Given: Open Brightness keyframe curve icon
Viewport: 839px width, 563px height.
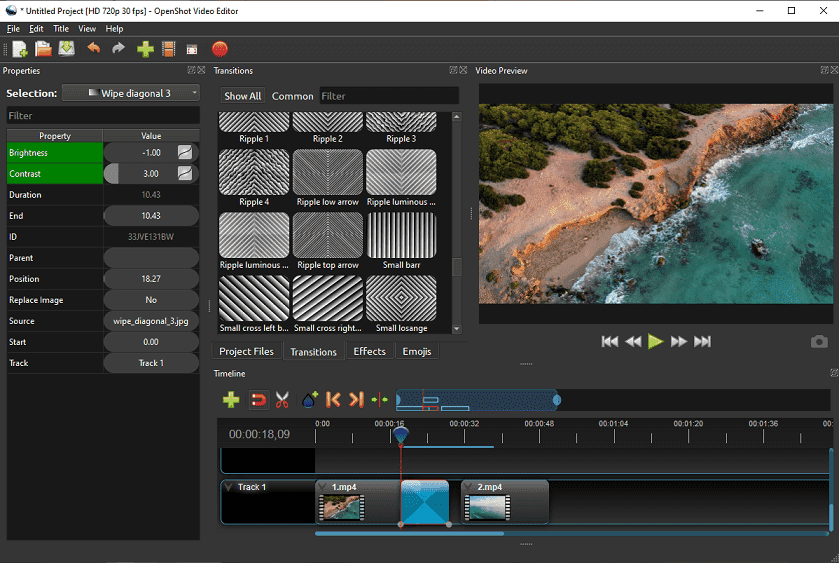Looking at the screenshot, I should (185, 153).
